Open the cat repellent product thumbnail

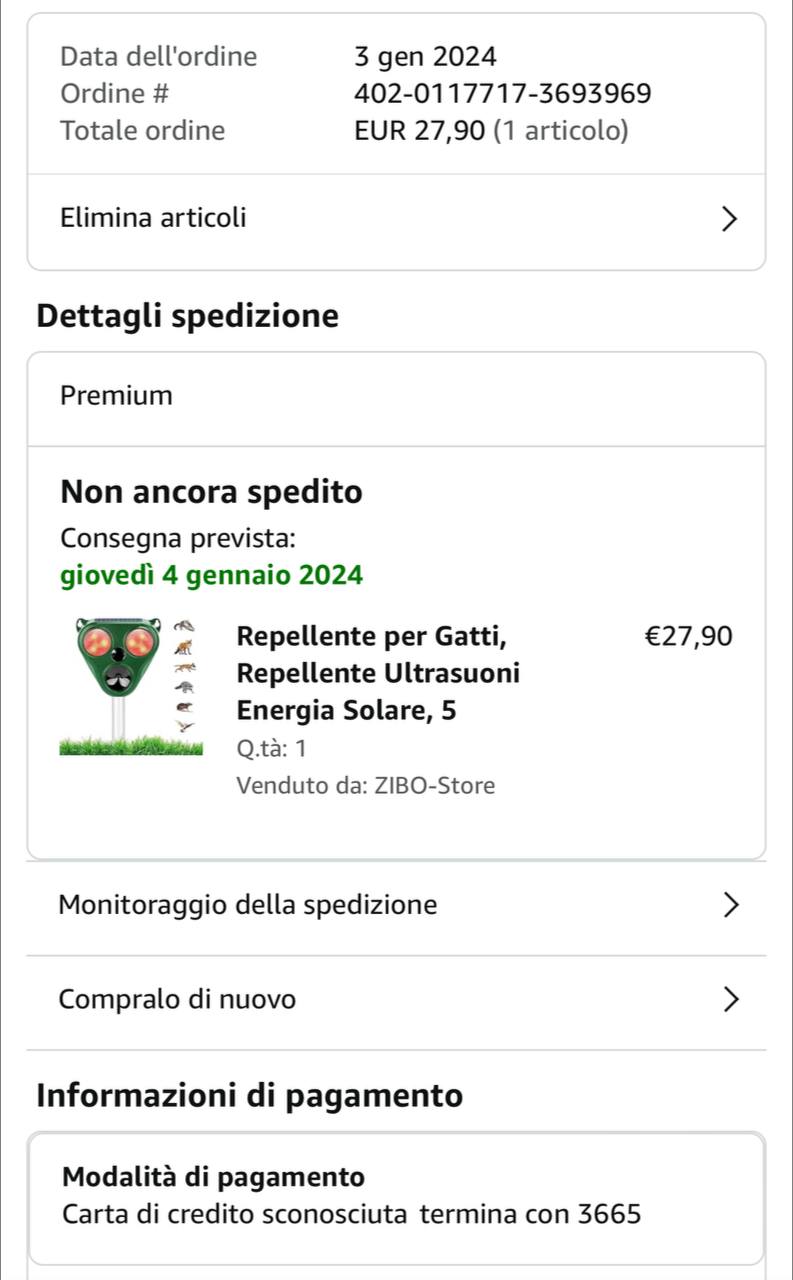click(130, 687)
